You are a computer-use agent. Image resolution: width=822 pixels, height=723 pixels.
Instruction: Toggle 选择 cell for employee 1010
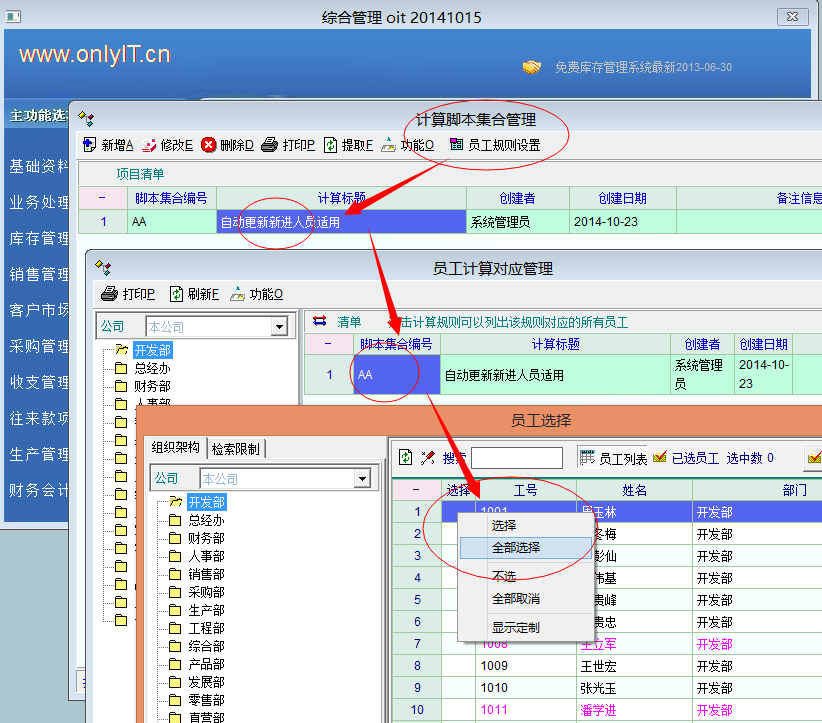tap(459, 688)
